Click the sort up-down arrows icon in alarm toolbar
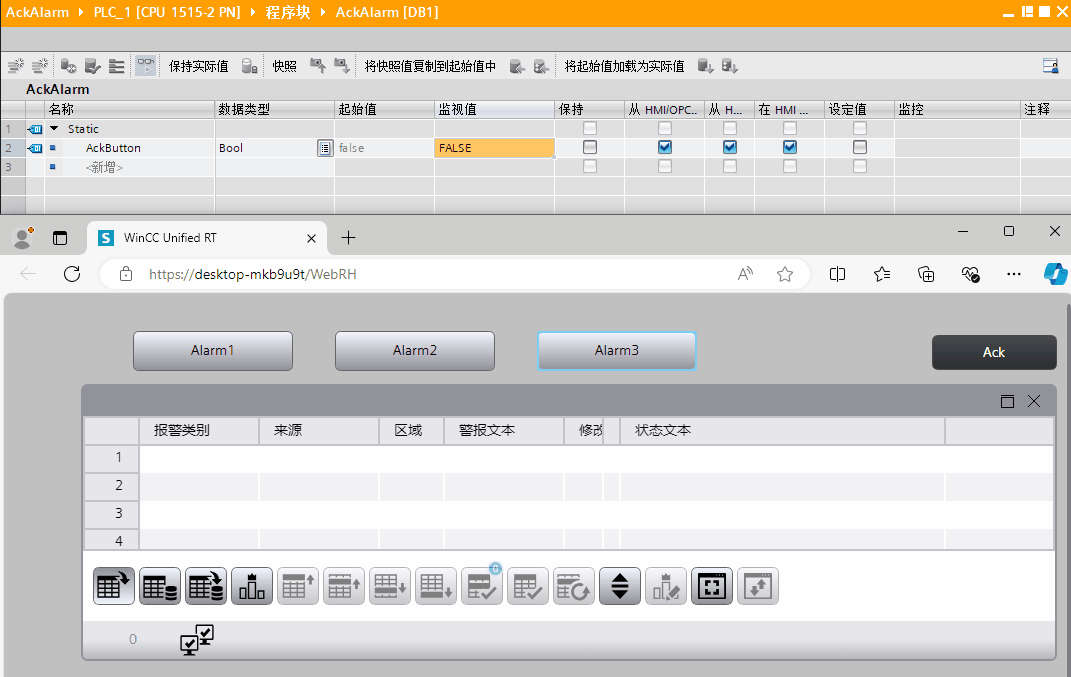The image size is (1071, 677). pyautogui.click(x=620, y=586)
